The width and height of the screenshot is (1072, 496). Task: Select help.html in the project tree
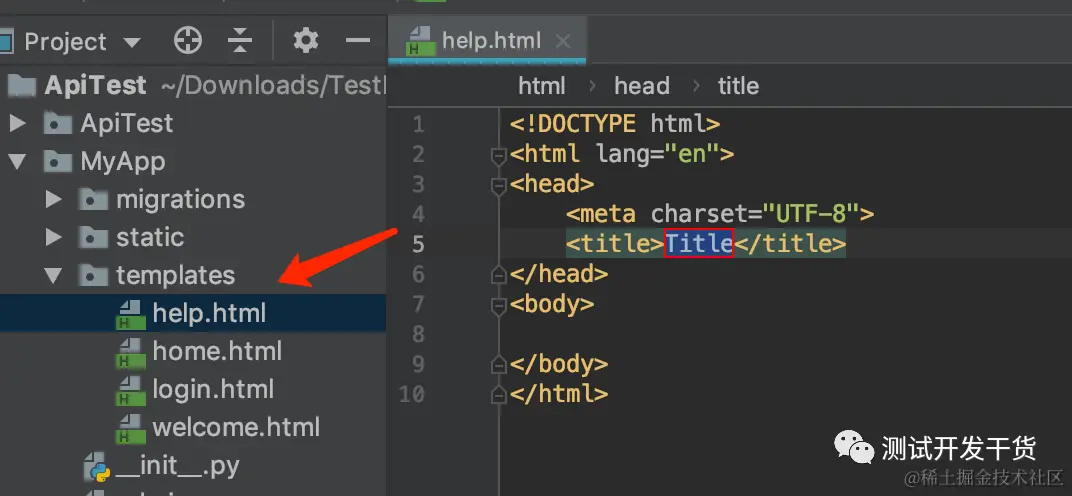tap(193, 313)
